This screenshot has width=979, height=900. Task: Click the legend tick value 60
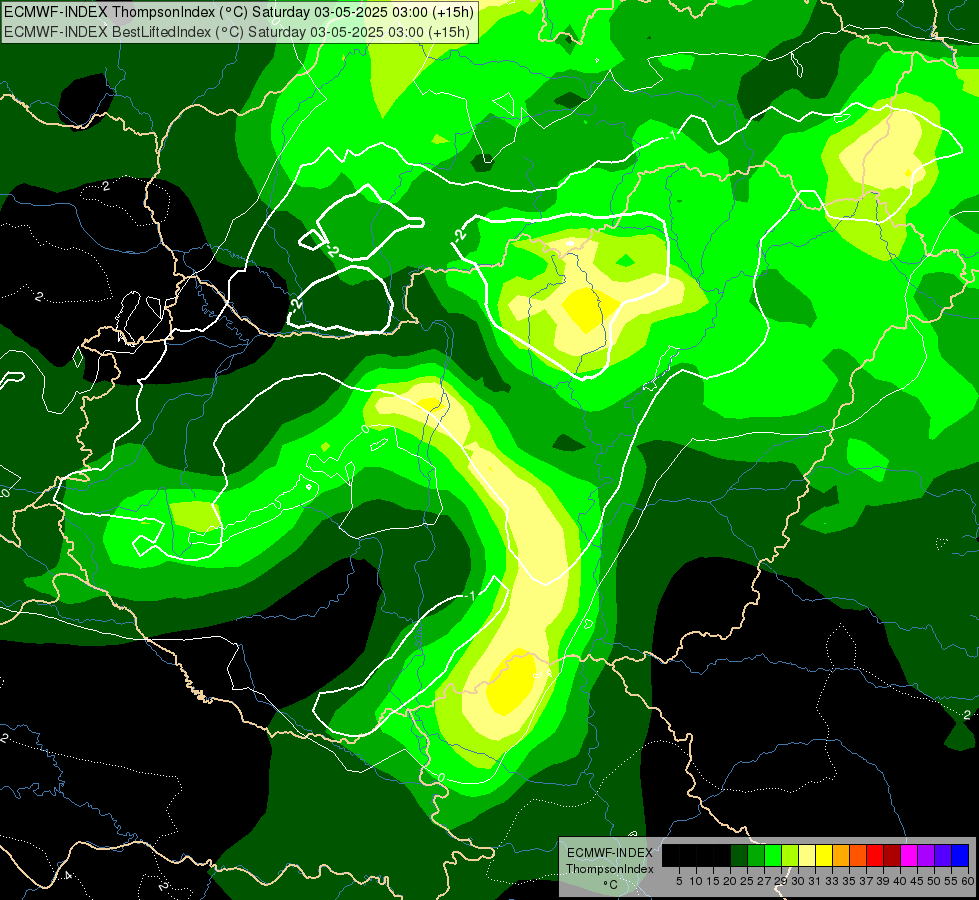[x=968, y=881]
